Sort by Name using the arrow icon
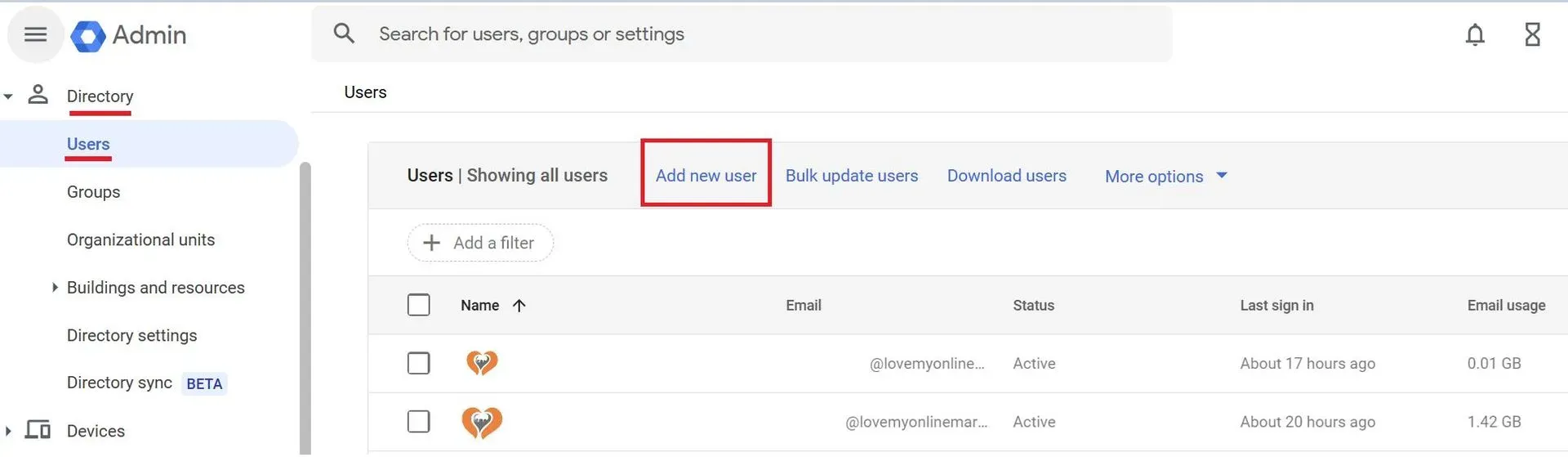The image size is (1568, 457). point(519,306)
